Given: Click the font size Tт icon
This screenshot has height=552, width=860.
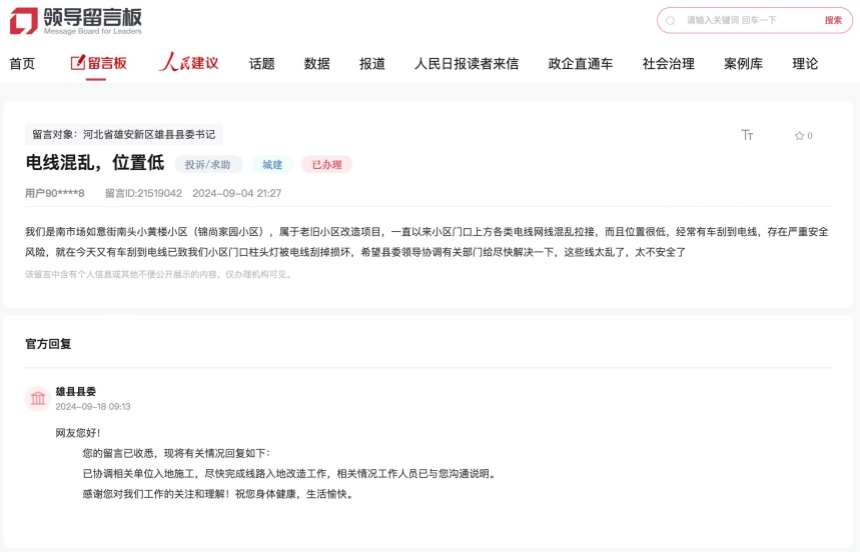Looking at the screenshot, I should click(747, 135).
